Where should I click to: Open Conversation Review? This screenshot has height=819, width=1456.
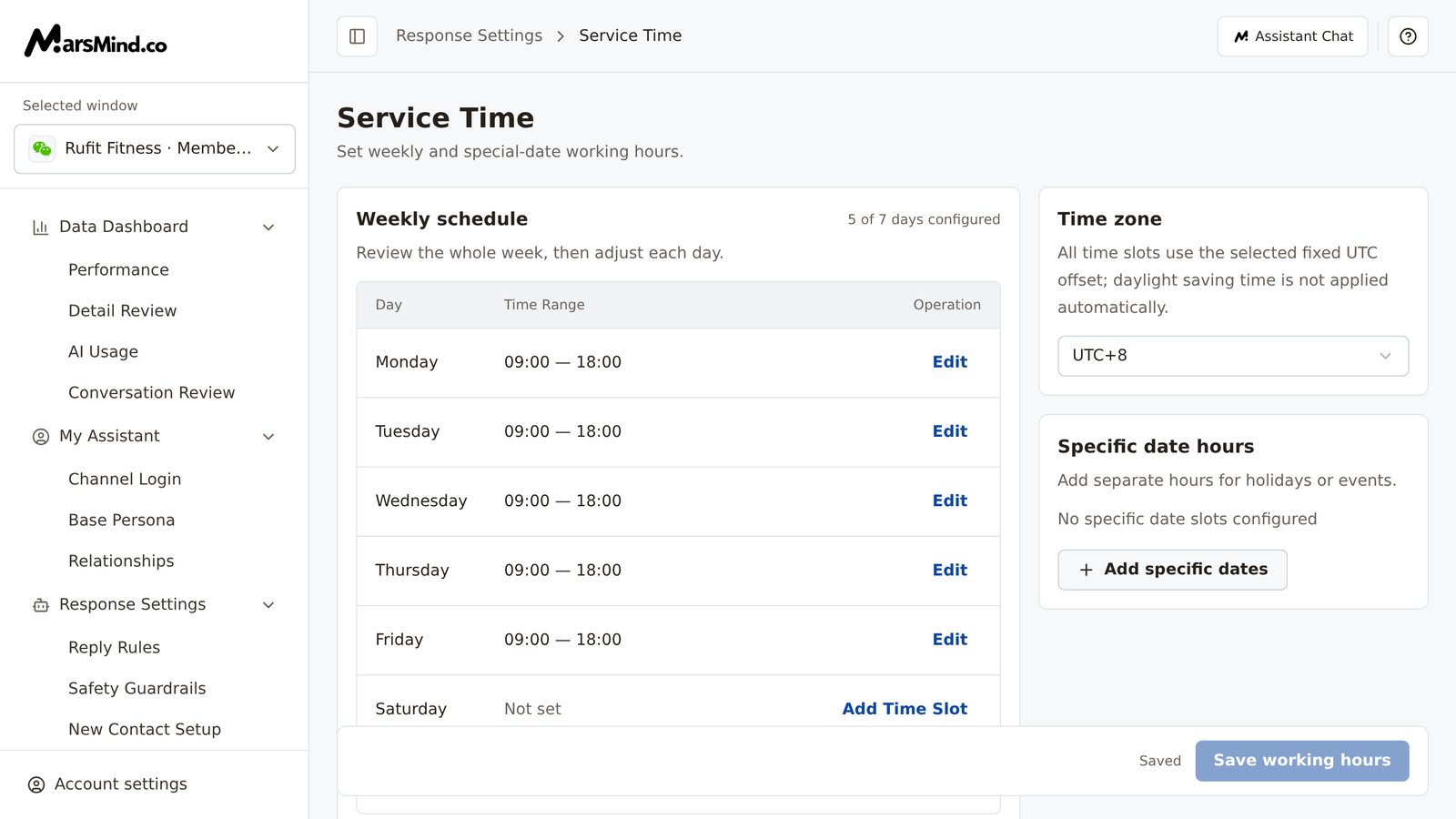coord(151,392)
